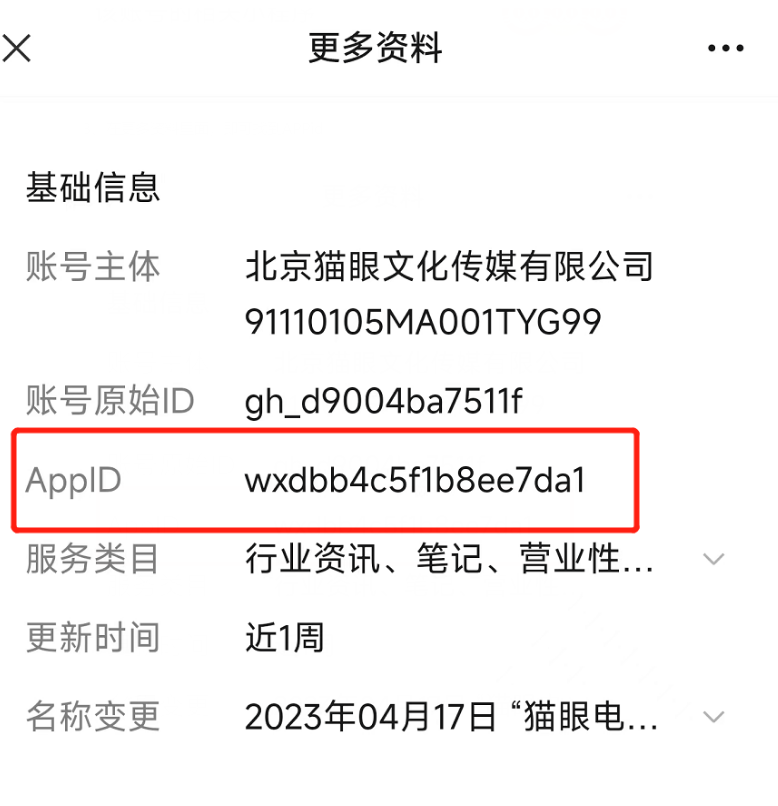Tap the 名称变更 label
Image resolution: width=778 pixels, height=806 pixels.
coord(93,716)
